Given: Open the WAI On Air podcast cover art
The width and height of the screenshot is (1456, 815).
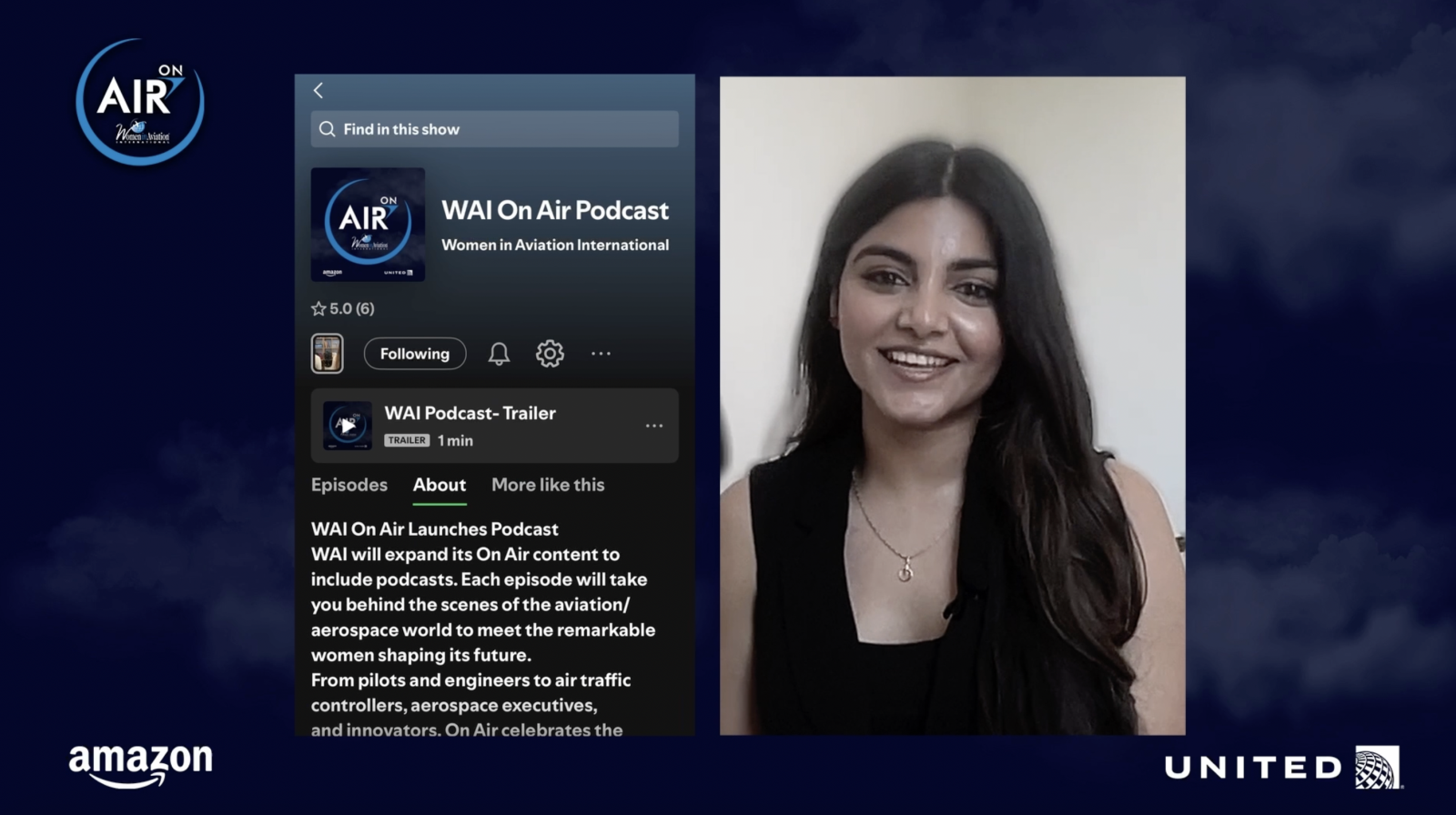Looking at the screenshot, I should click(x=368, y=224).
